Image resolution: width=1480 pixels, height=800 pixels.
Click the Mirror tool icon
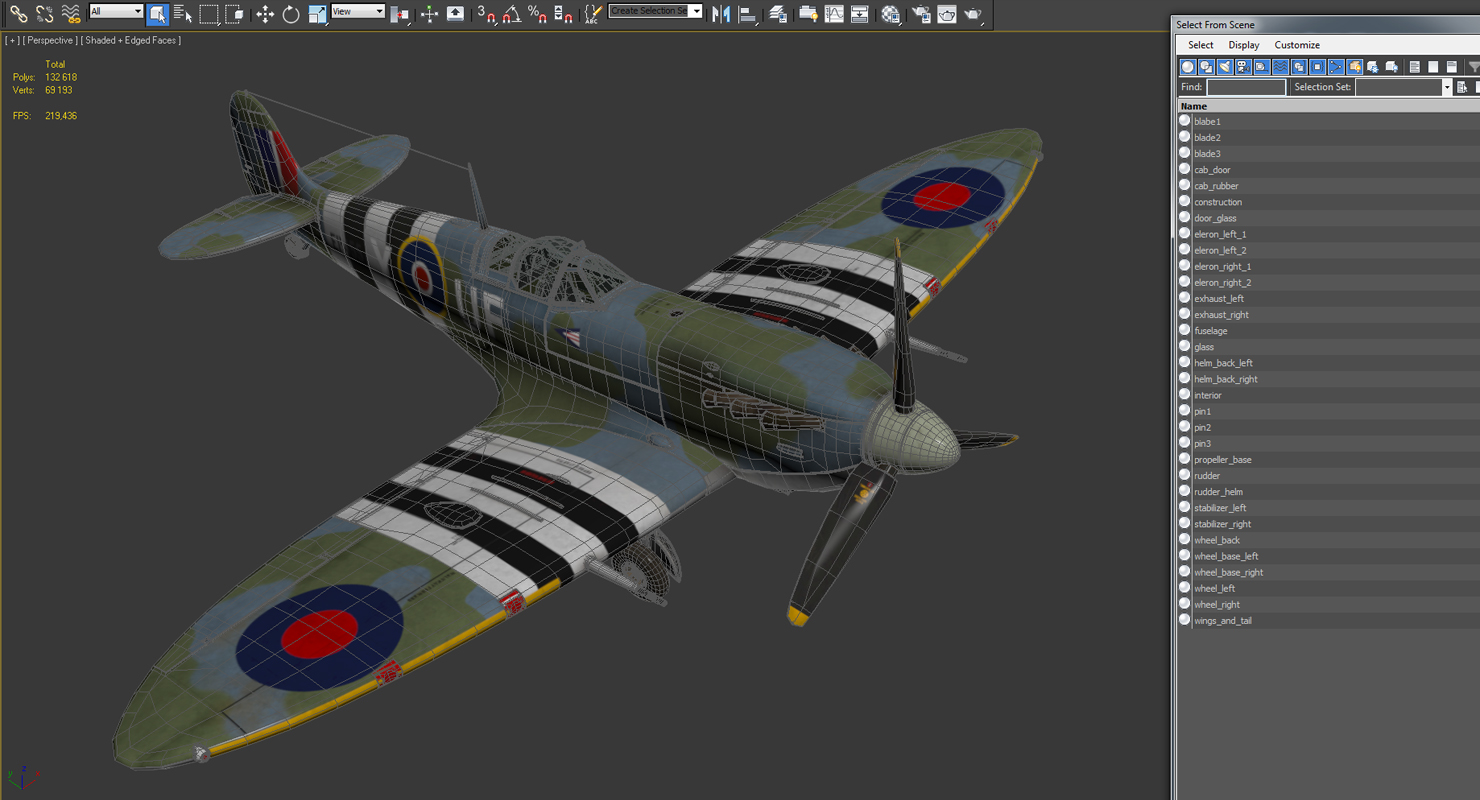pos(721,14)
